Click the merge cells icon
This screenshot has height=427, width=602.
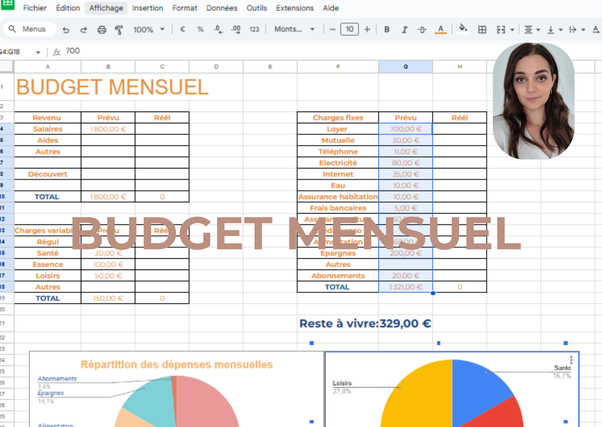coord(501,30)
